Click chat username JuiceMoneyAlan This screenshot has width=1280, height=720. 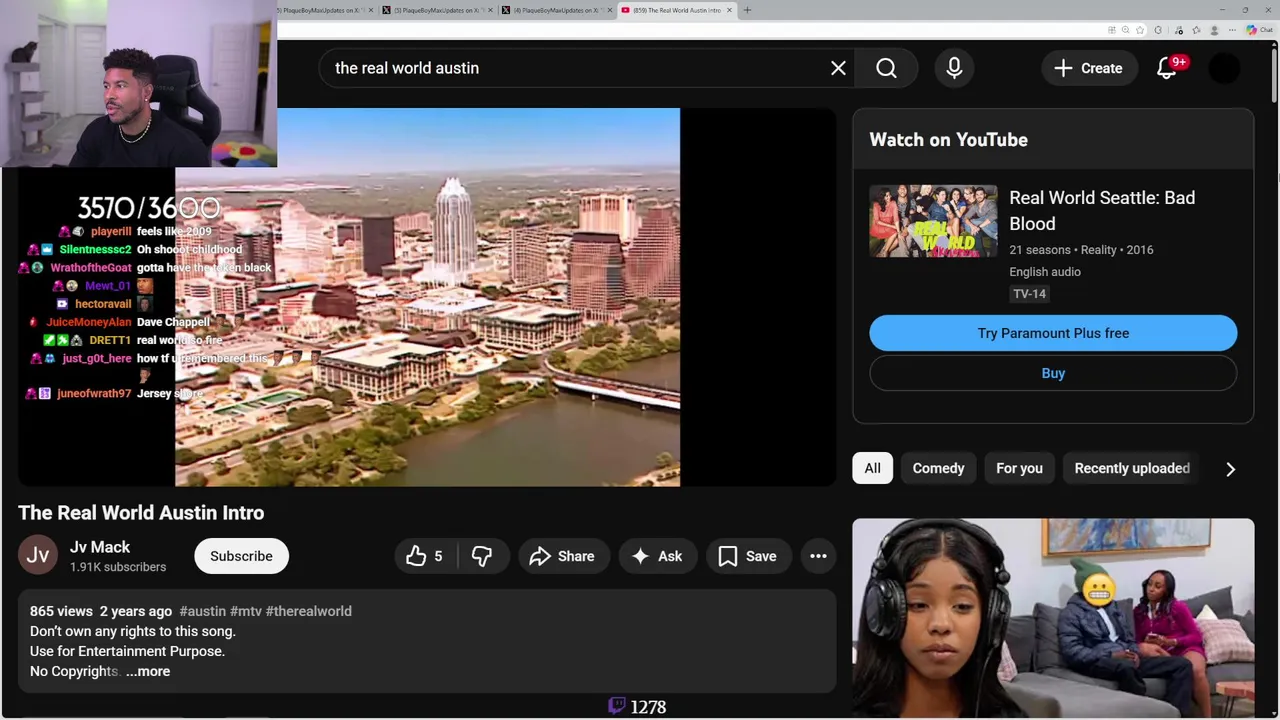click(x=89, y=322)
